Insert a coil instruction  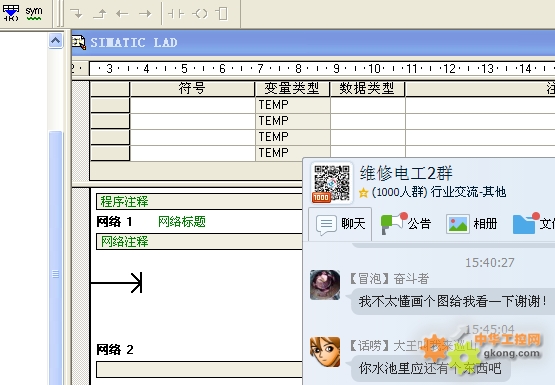click(x=200, y=14)
